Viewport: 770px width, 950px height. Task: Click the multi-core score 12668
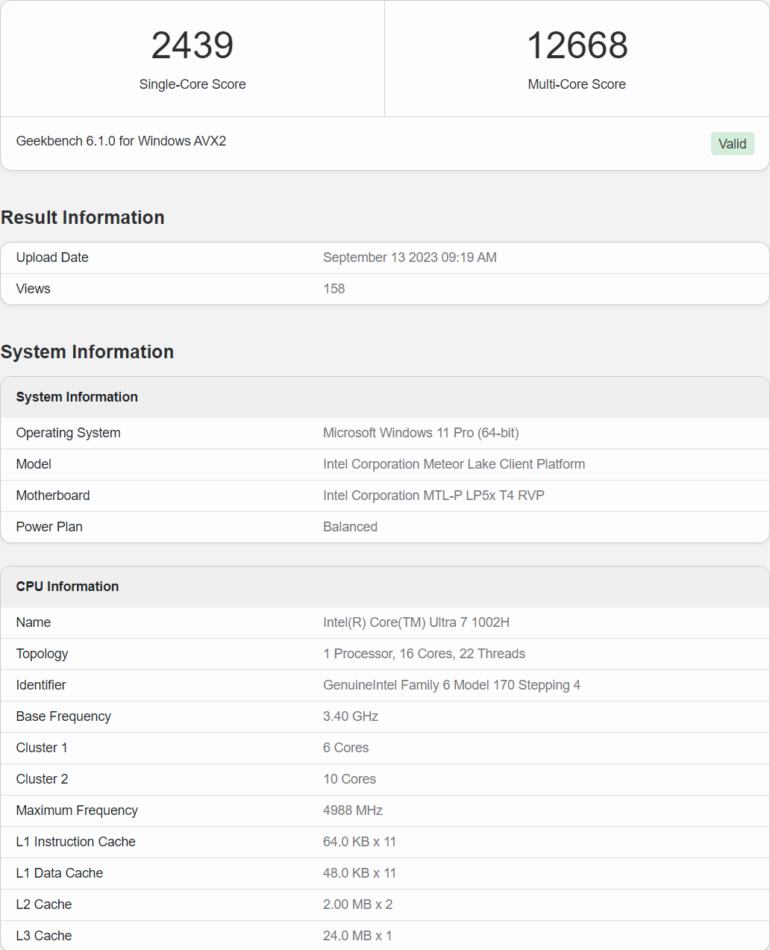[577, 45]
